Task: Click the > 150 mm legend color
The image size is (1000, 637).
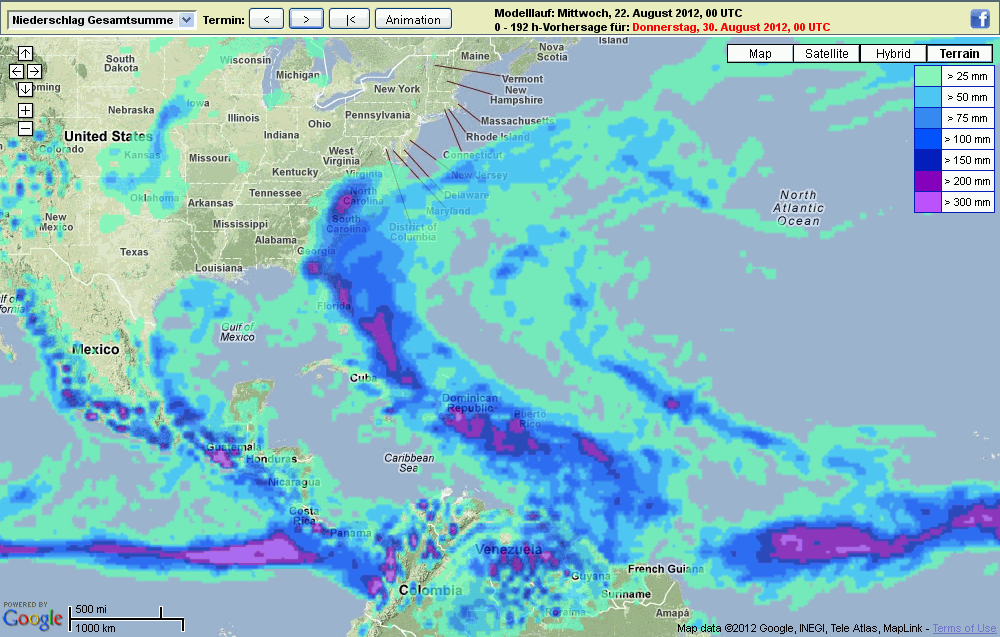Action: click(928, 160)
